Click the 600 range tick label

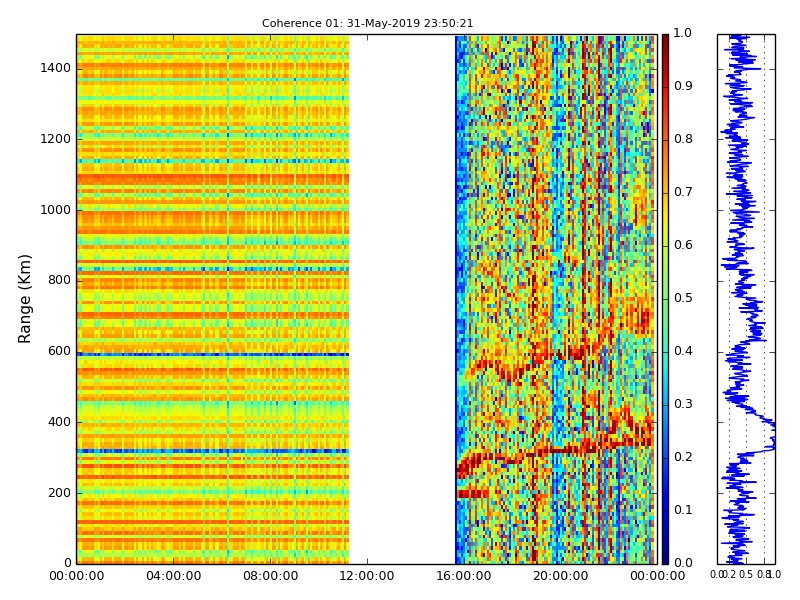coord(60,351)
